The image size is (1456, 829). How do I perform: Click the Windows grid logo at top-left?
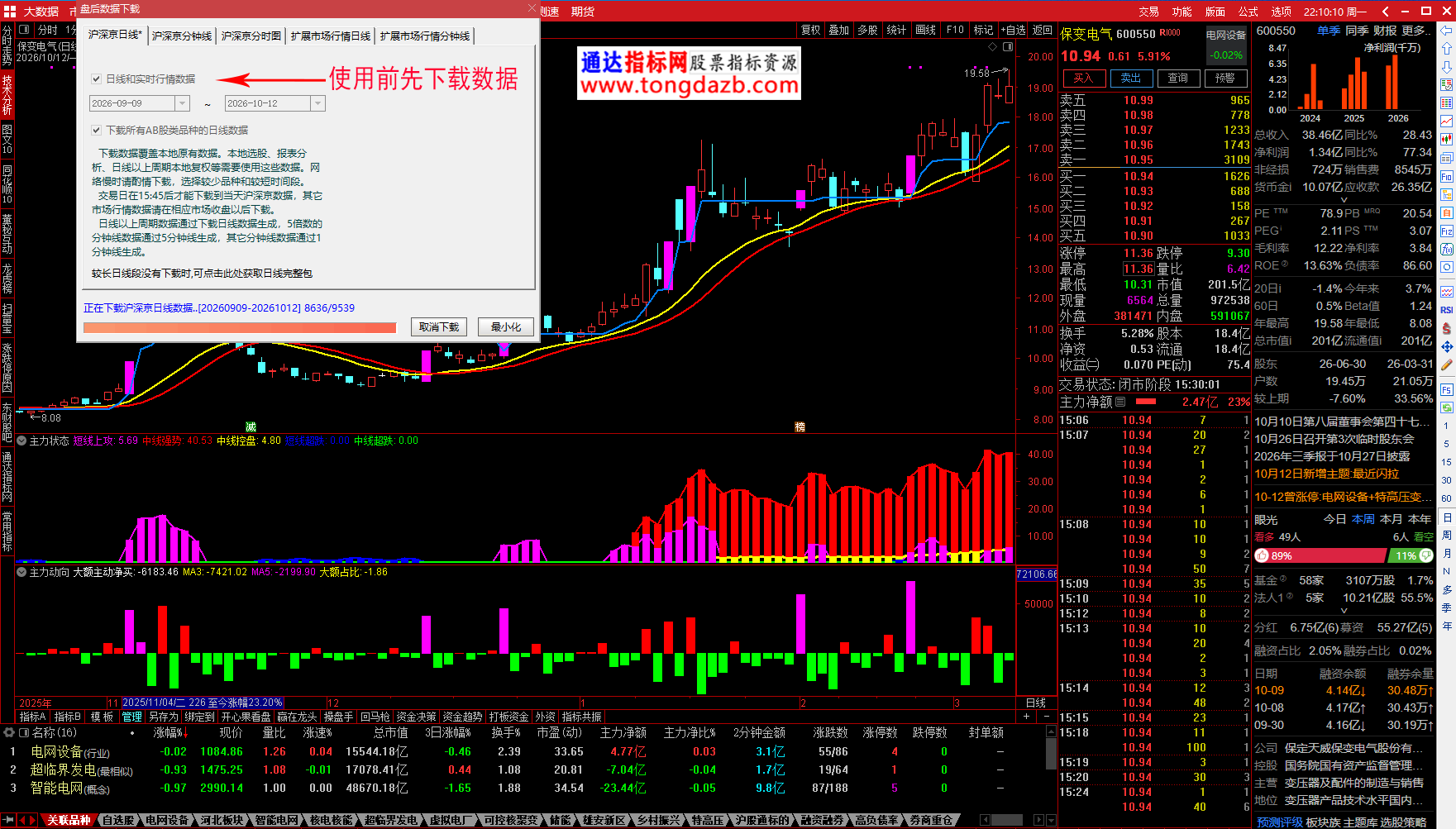pyautogui.click(x=9, y=11)
